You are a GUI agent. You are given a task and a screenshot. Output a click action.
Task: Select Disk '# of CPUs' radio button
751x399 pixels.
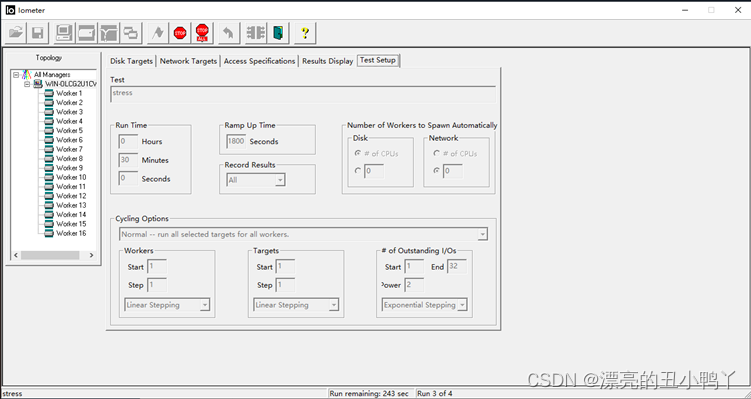pyautogui.click(x=357, y=153)
